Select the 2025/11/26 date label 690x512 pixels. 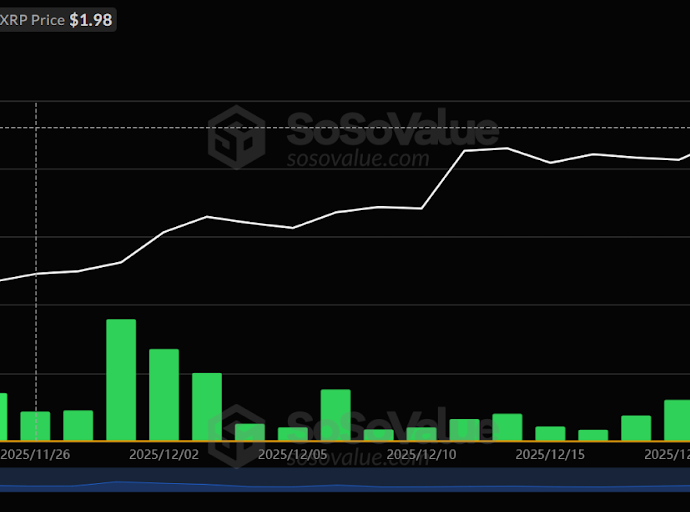(x=35, y=454)
